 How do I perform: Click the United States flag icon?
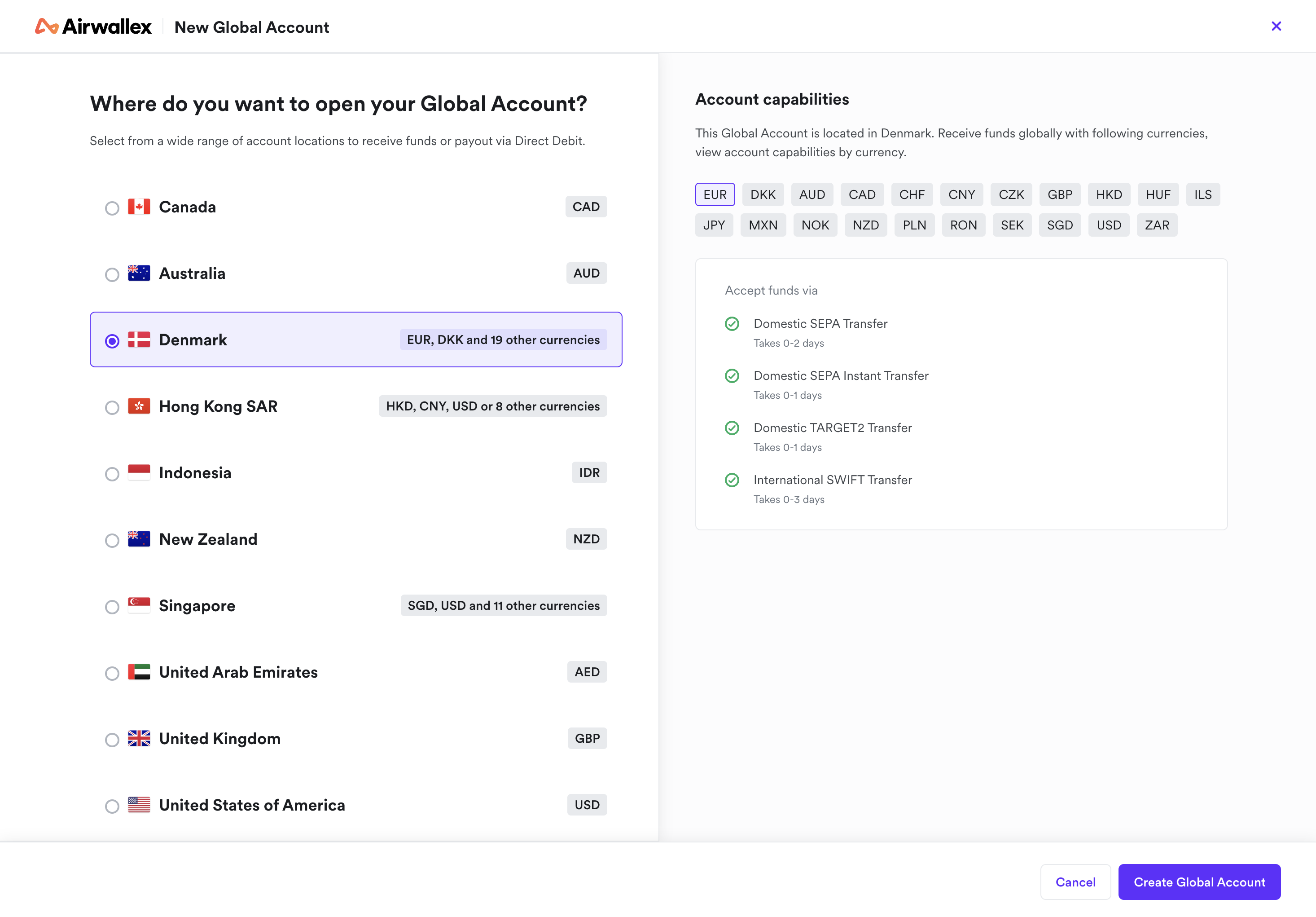[x=139, y=805]
